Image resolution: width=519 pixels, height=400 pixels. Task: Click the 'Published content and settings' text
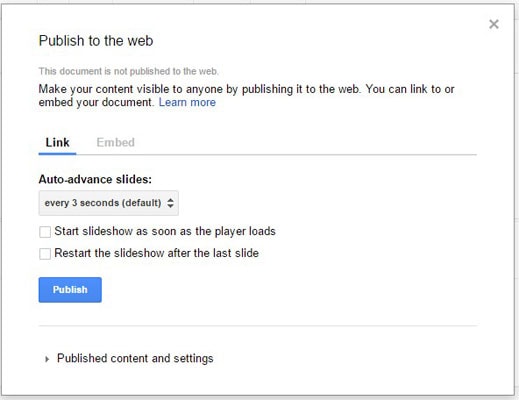tap(135, 358)
